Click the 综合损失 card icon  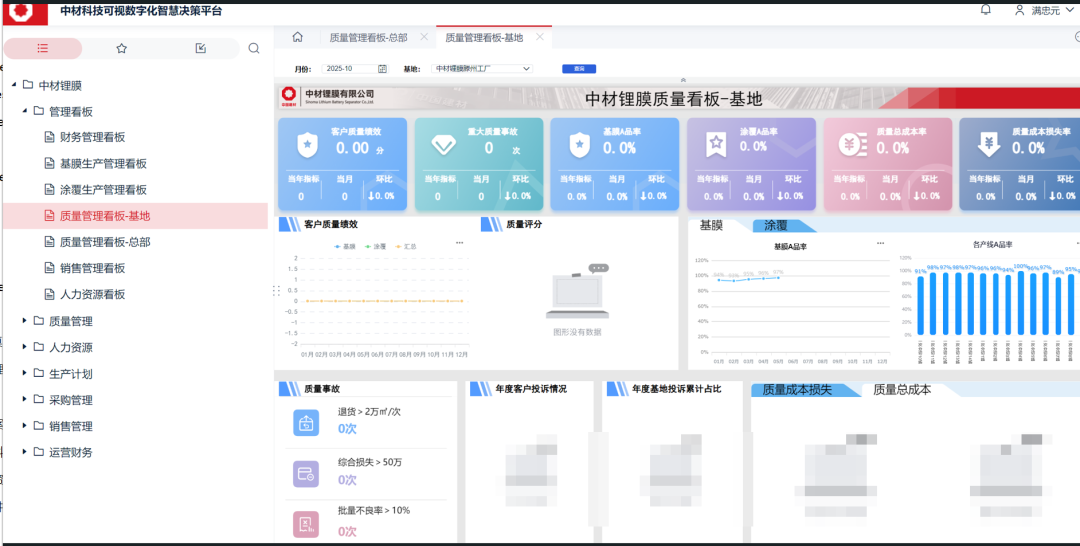tap(307, 474)
